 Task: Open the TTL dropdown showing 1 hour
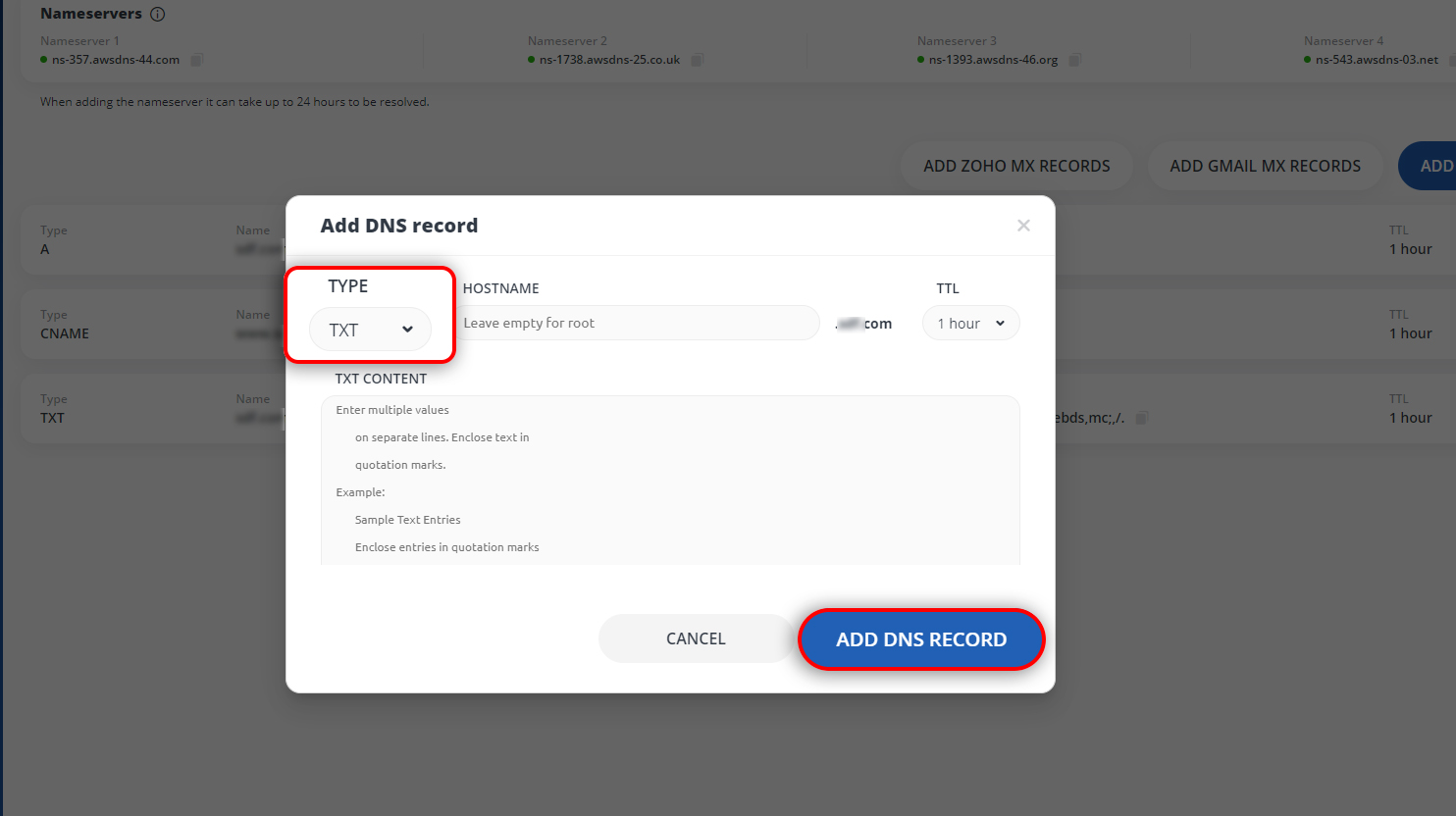[x=970, y=322]
